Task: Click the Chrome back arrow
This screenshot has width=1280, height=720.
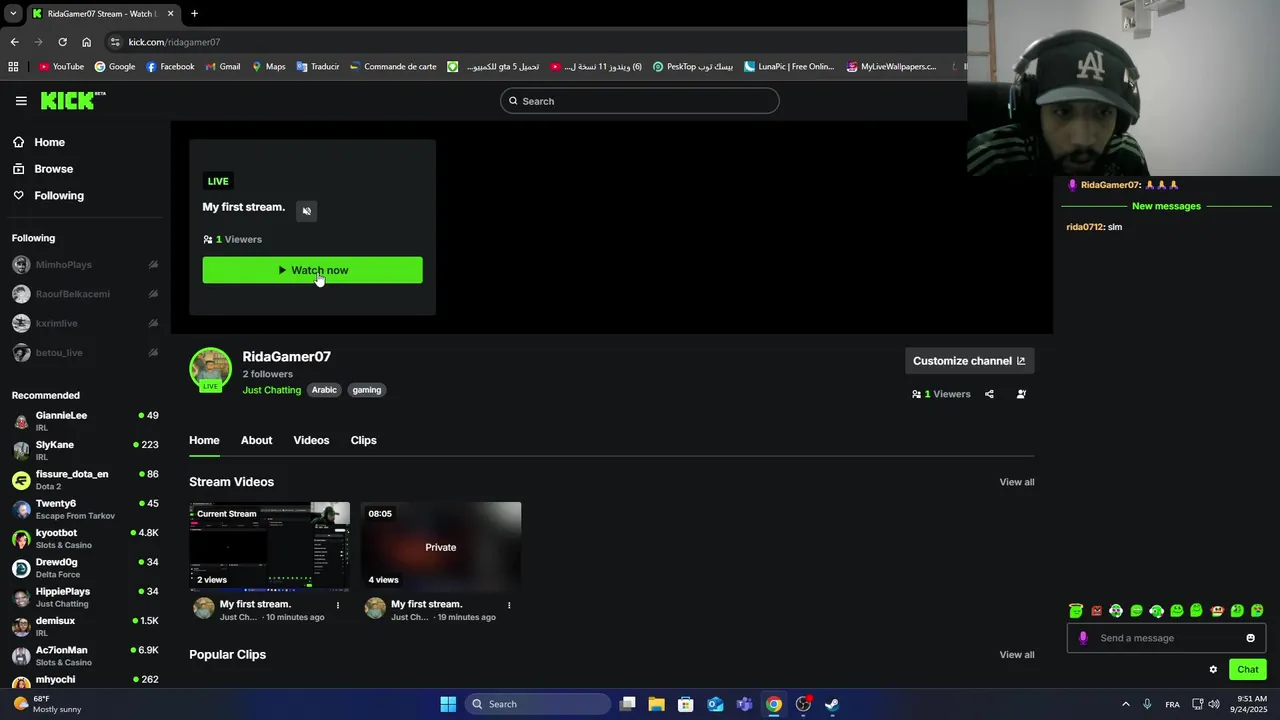Action: pos(14,42)
